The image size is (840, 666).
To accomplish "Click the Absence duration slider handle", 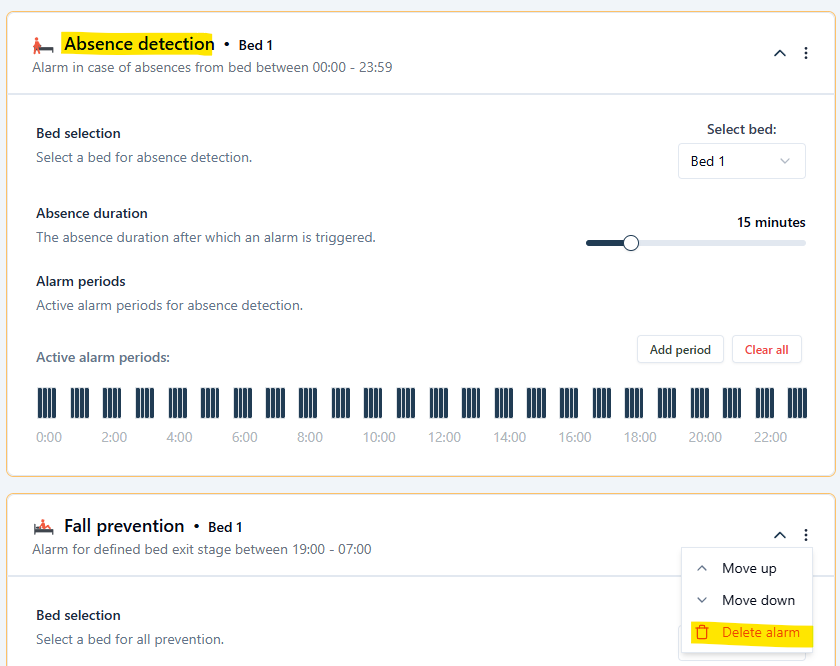I will pyautogui.click(x=630, y=243).
